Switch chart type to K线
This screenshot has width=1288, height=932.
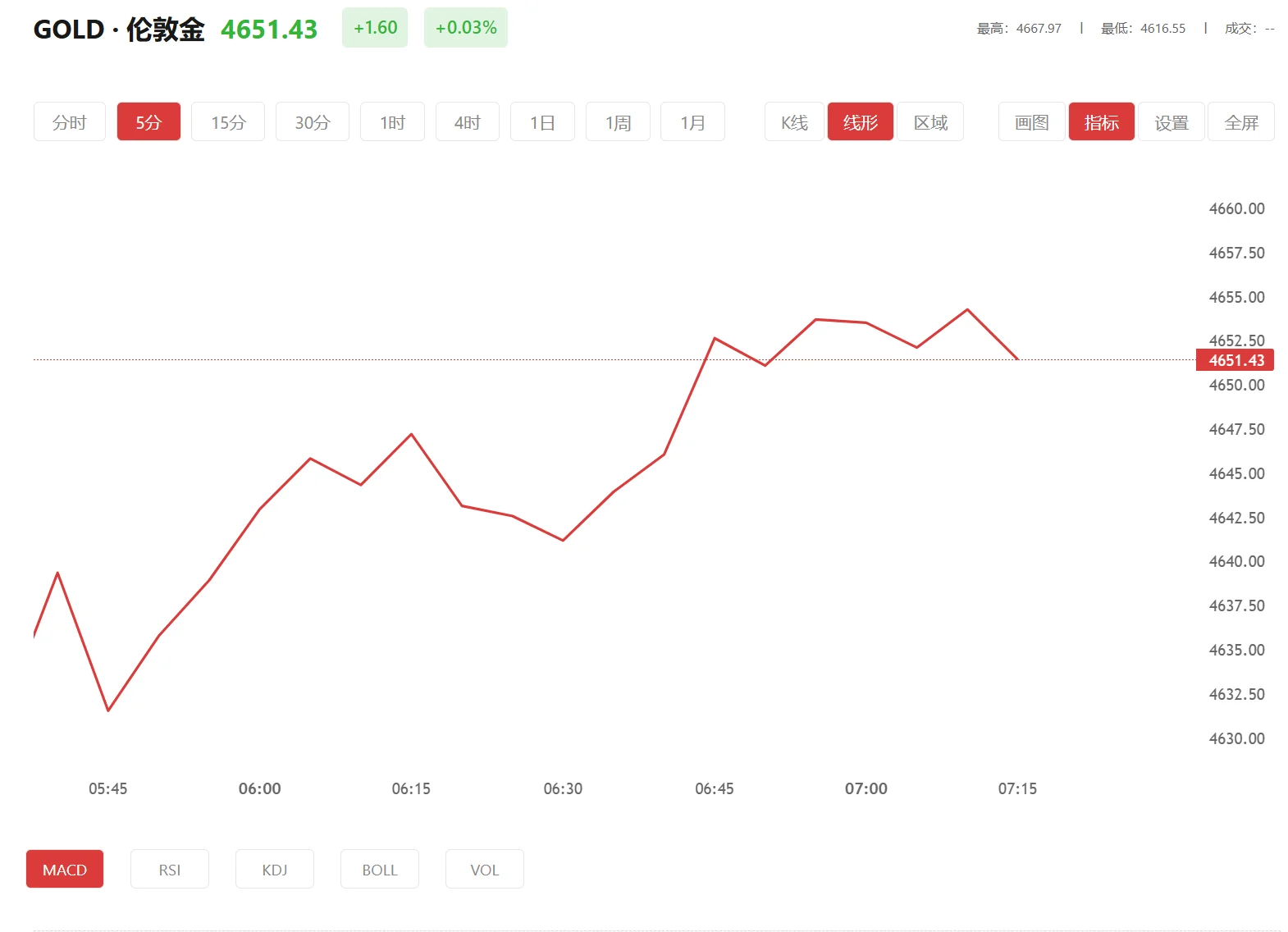794,122
